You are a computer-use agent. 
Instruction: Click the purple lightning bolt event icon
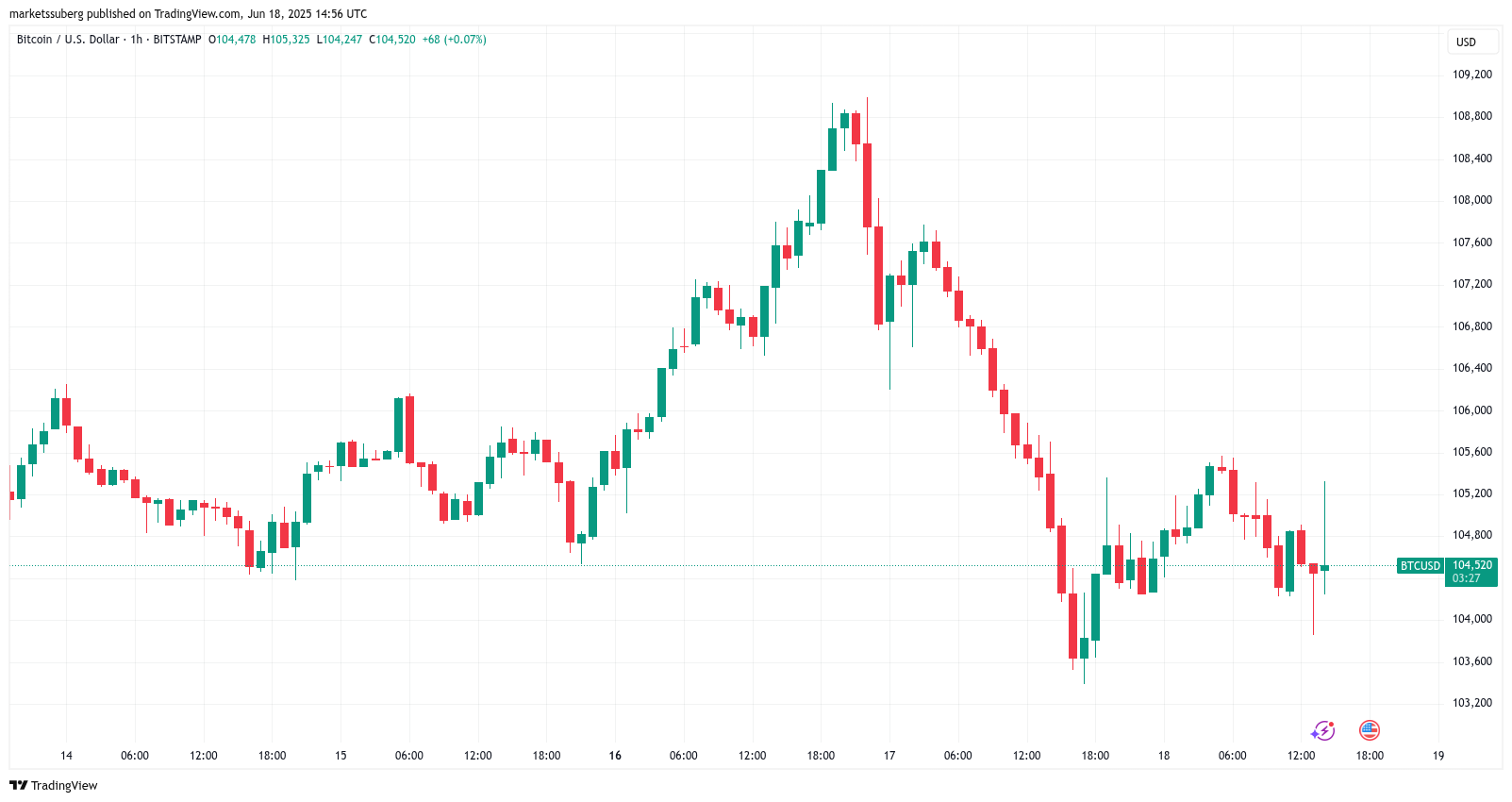click(1323, 730)
